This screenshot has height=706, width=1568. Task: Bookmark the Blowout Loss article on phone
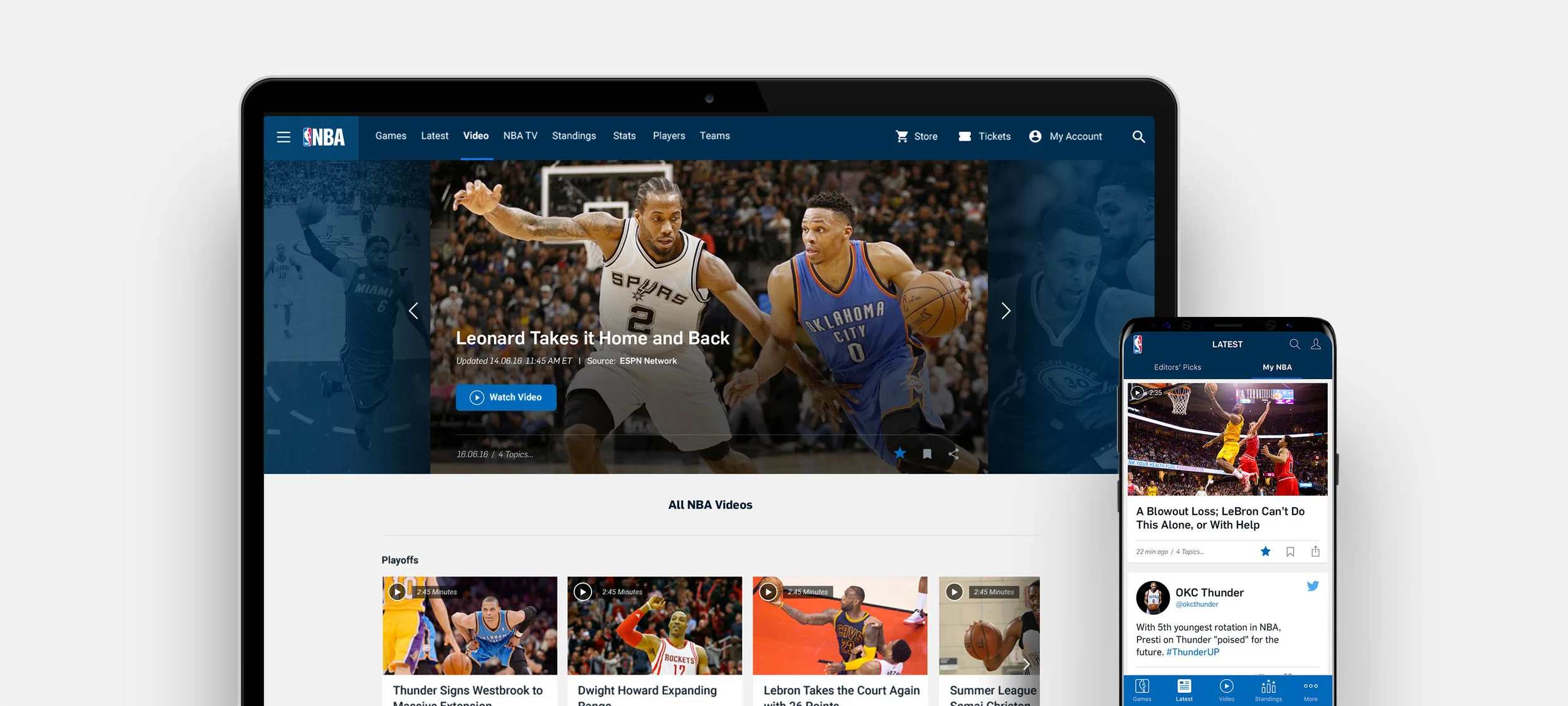(1290, 552)
